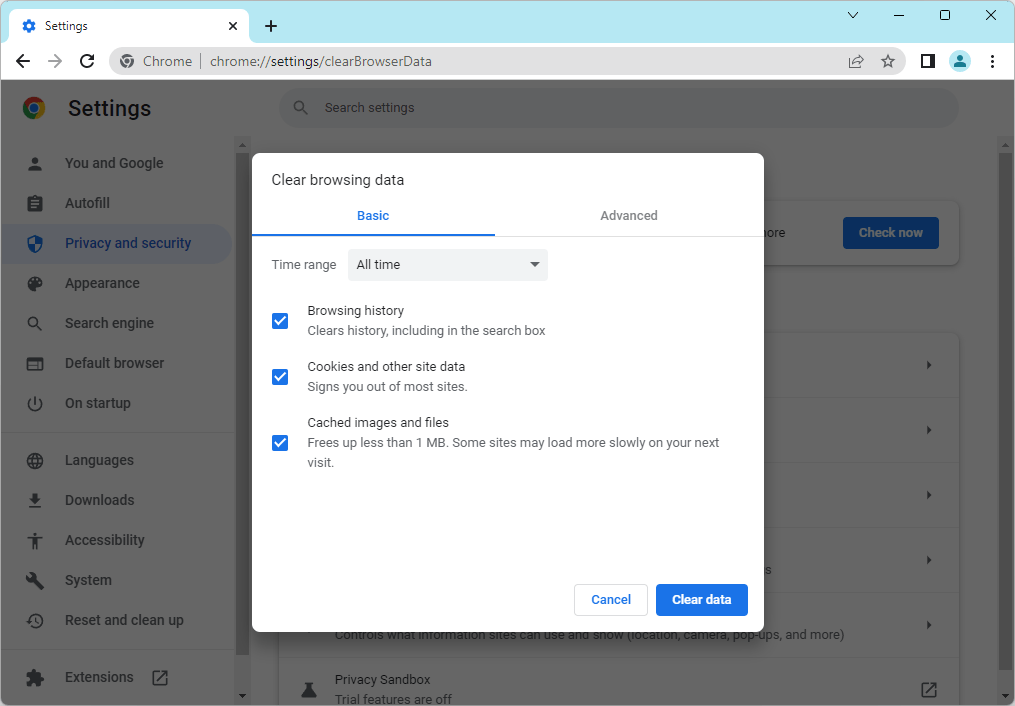1015x706 pixels.
Task: Click the Search settings input field
Action: point(618,107)
